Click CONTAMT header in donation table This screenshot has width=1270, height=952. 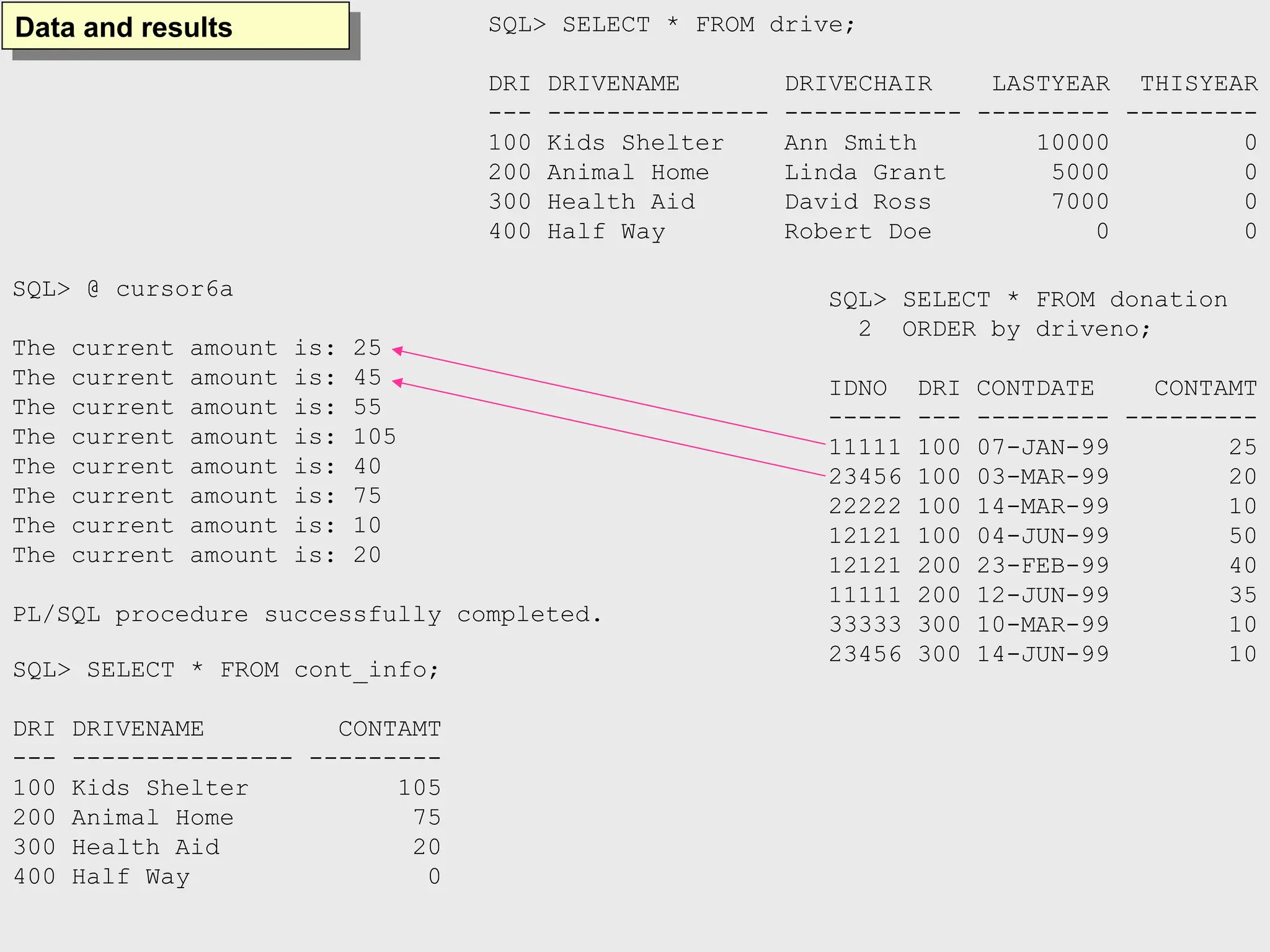1206,389
